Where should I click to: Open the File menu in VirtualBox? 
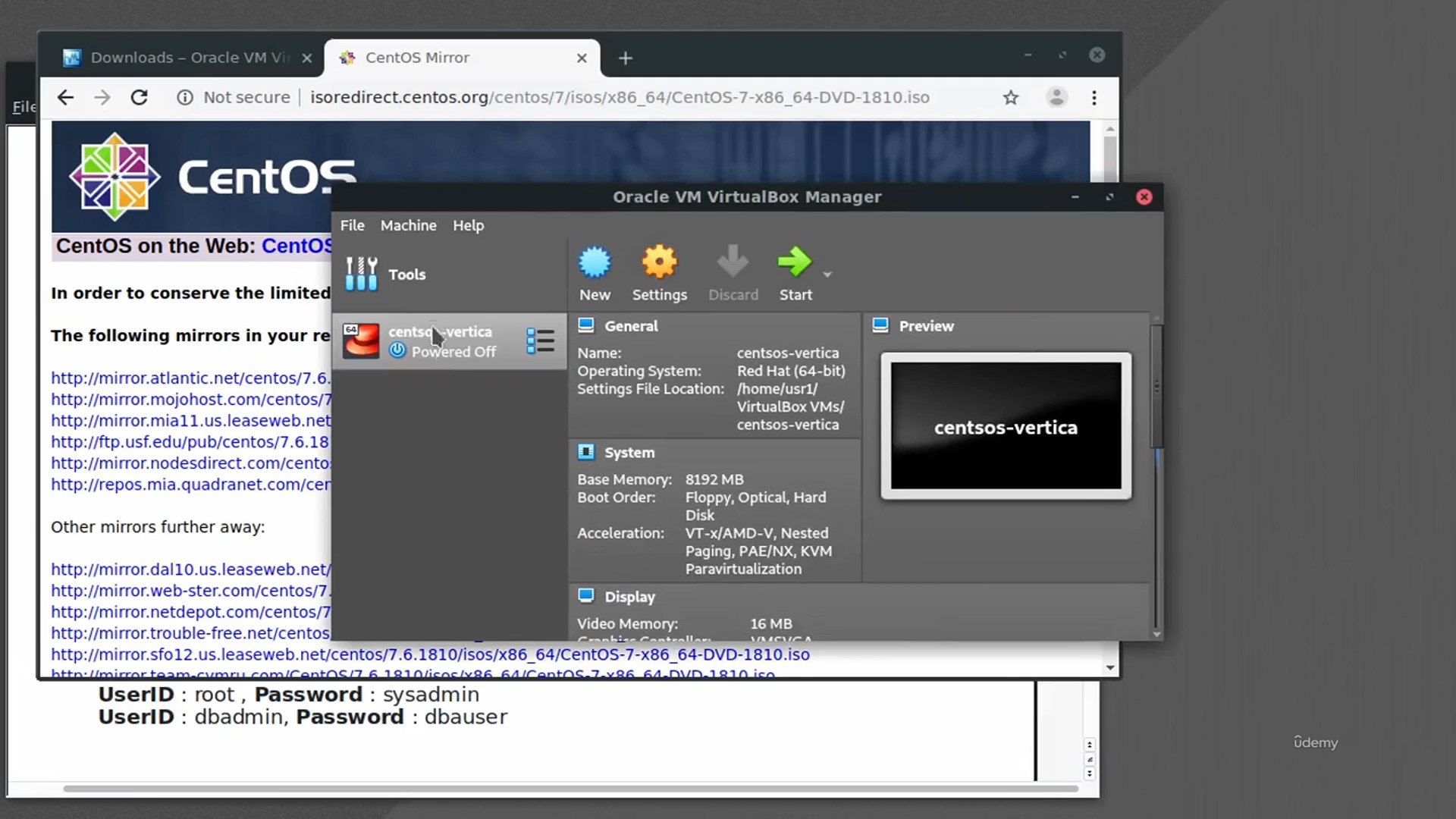(x=352, y=225)
